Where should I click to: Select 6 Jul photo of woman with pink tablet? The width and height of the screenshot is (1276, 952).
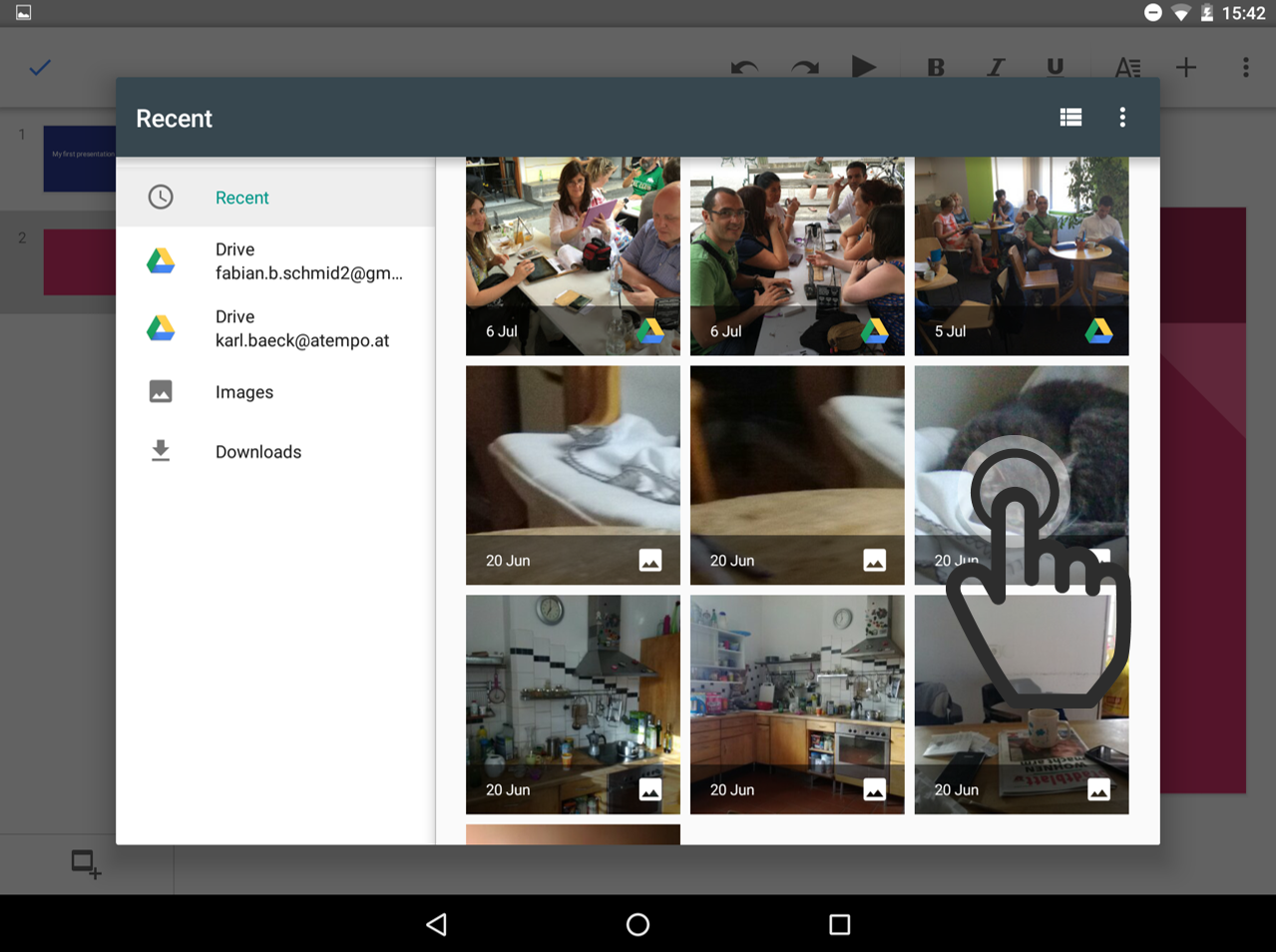point(573,255)
